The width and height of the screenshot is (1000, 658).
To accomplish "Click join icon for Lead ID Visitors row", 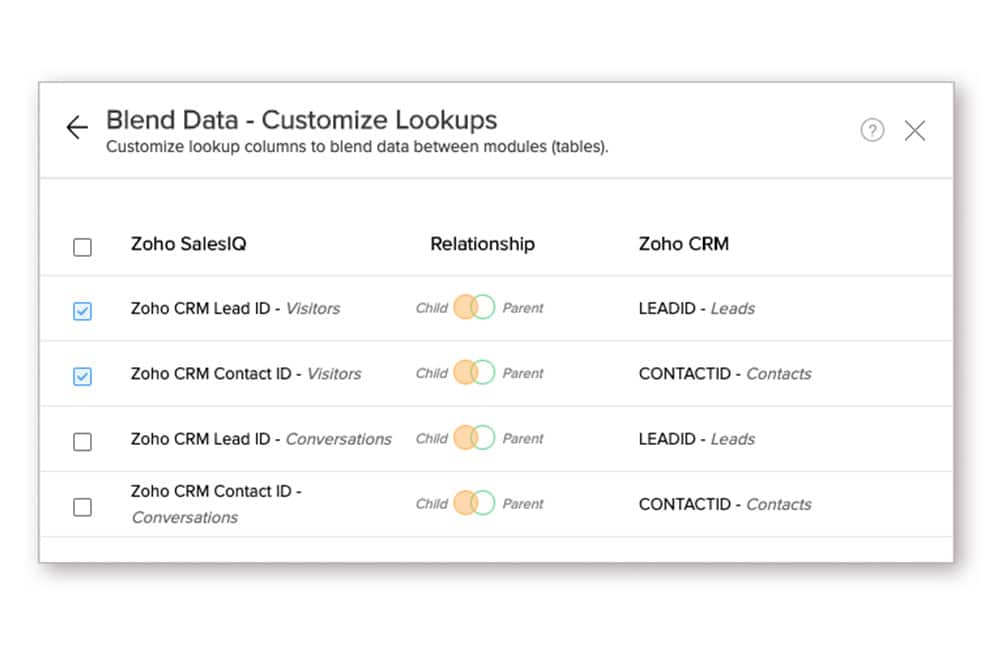I will click(474, 308).
